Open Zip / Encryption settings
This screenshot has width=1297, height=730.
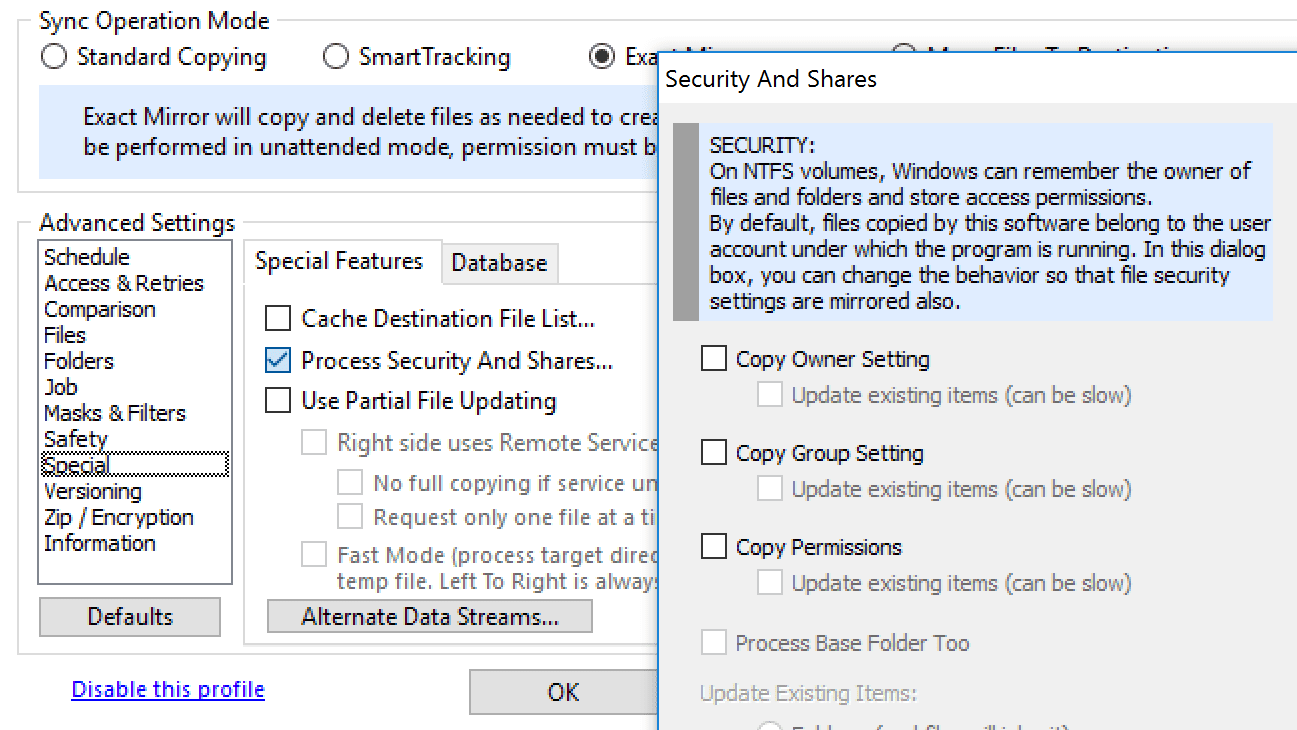point(118,517)
